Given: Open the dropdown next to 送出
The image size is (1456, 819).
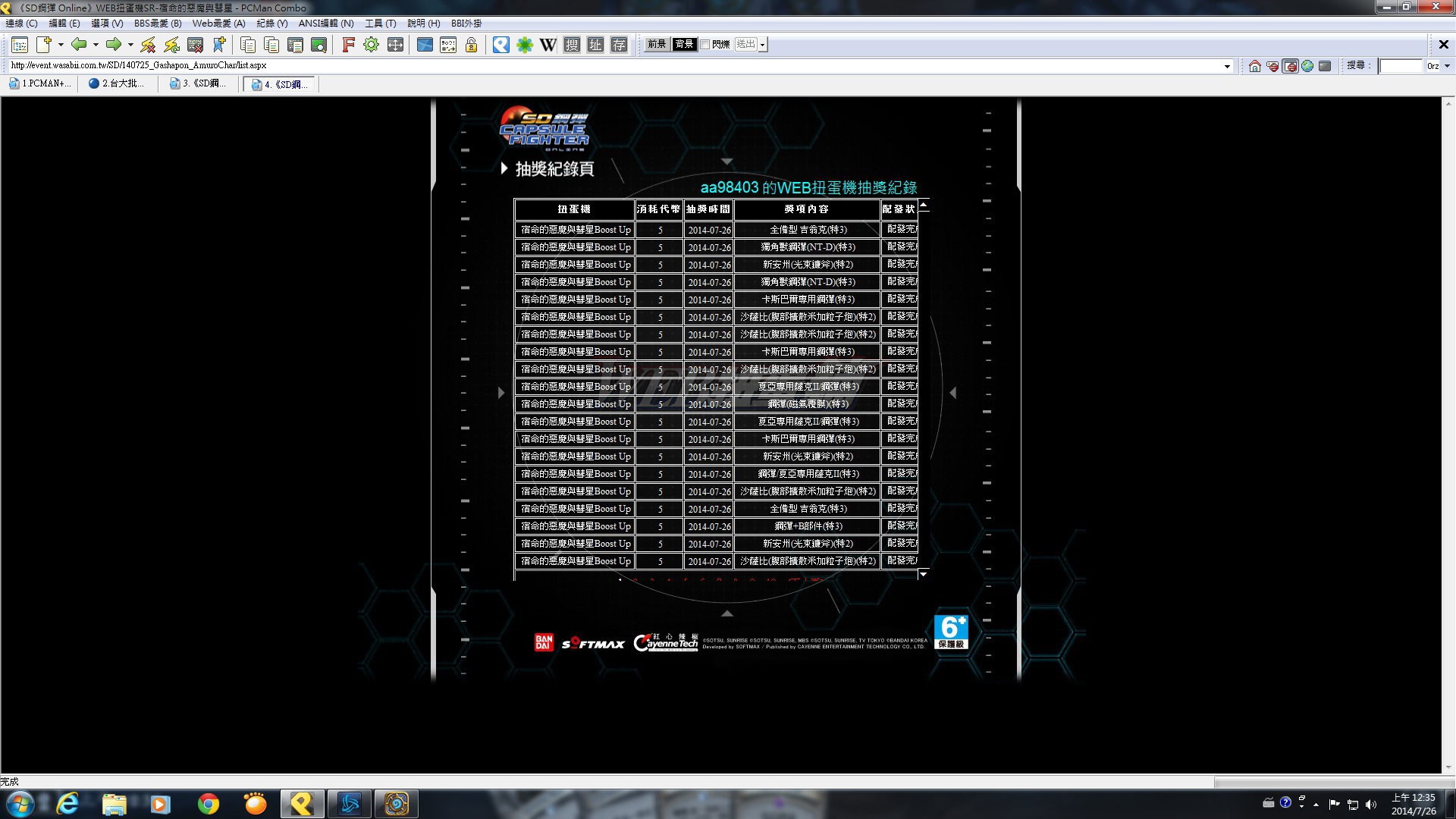Looking at the screenshot, I should click(763, 45).
